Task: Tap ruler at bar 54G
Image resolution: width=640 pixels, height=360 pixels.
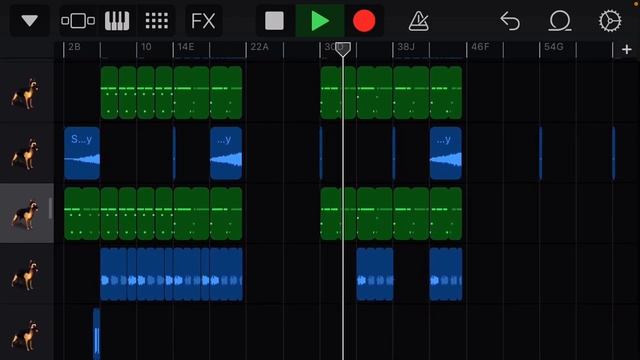Action: pos(553,47)
